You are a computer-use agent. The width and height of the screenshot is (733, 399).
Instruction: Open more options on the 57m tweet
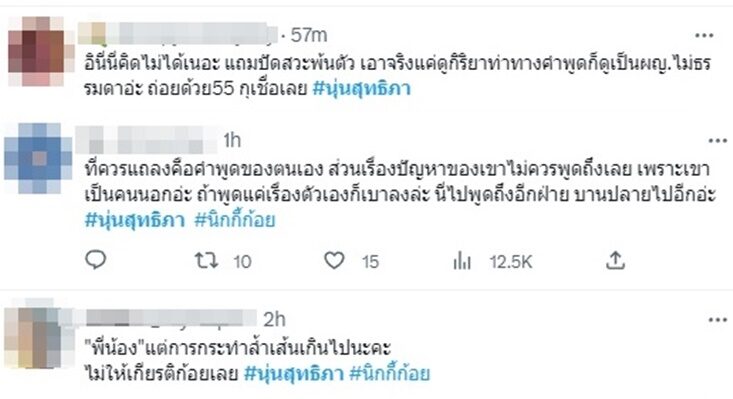[x=704, y=36]
